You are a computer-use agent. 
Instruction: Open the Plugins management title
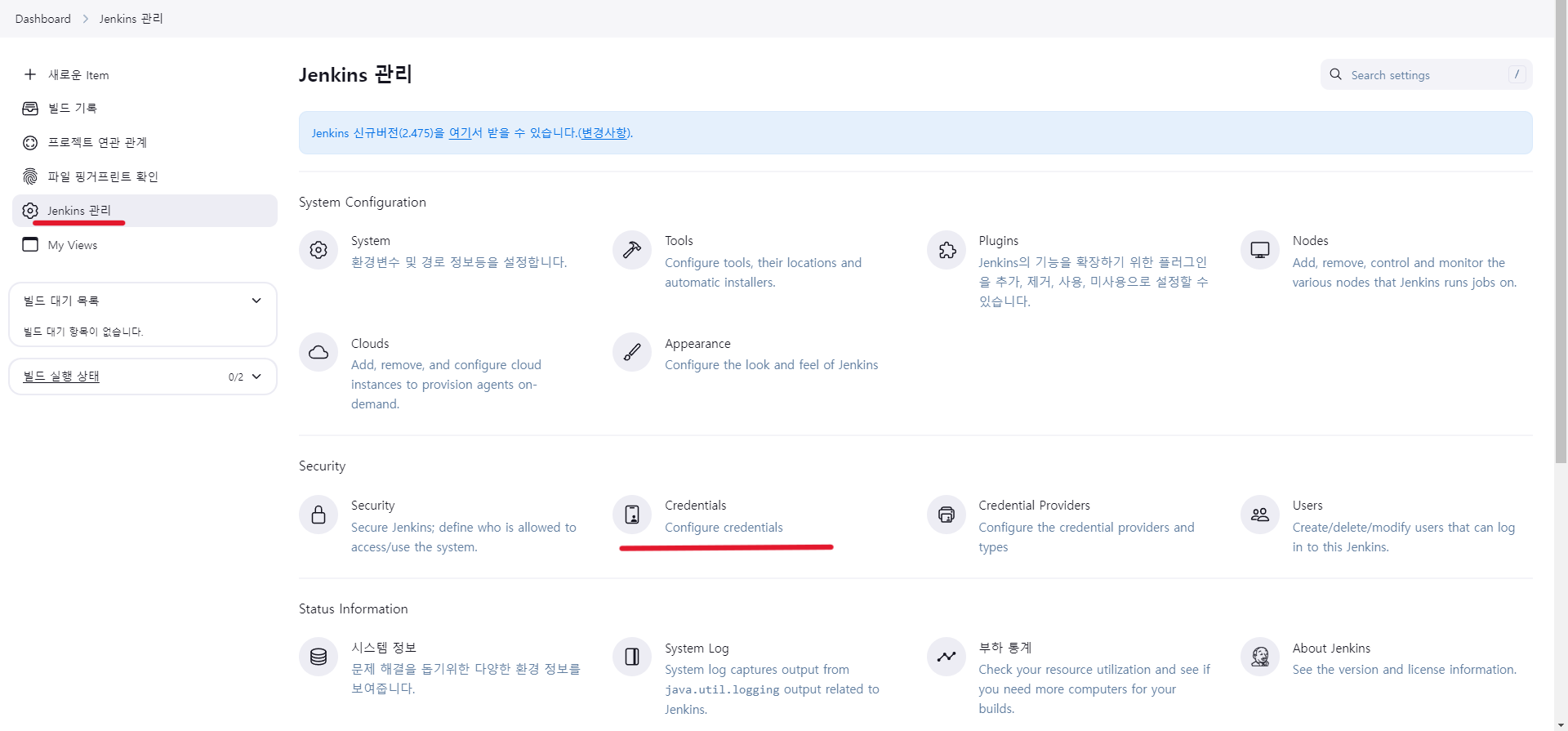999,241
